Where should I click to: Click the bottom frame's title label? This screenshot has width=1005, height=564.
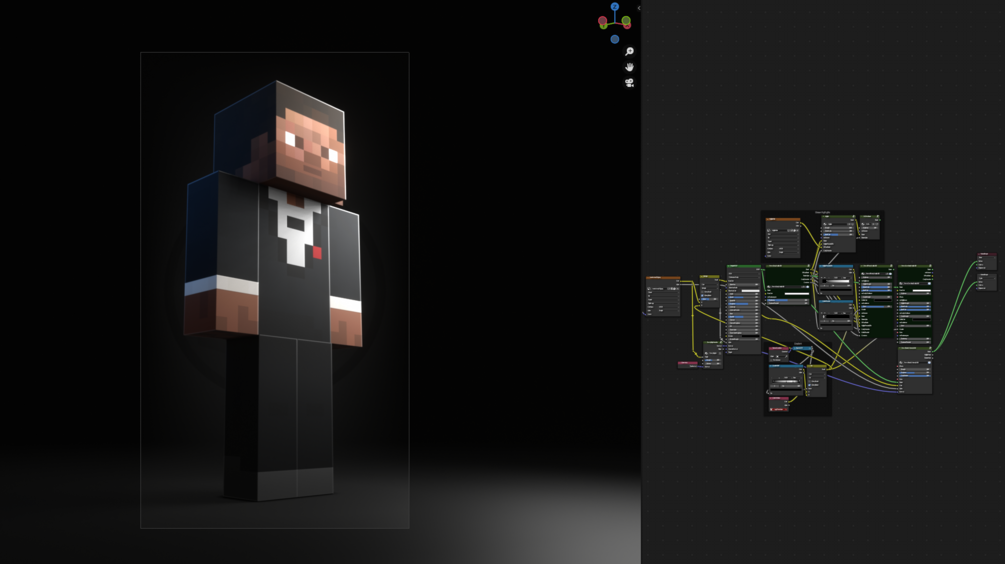[x=798, y=344]
